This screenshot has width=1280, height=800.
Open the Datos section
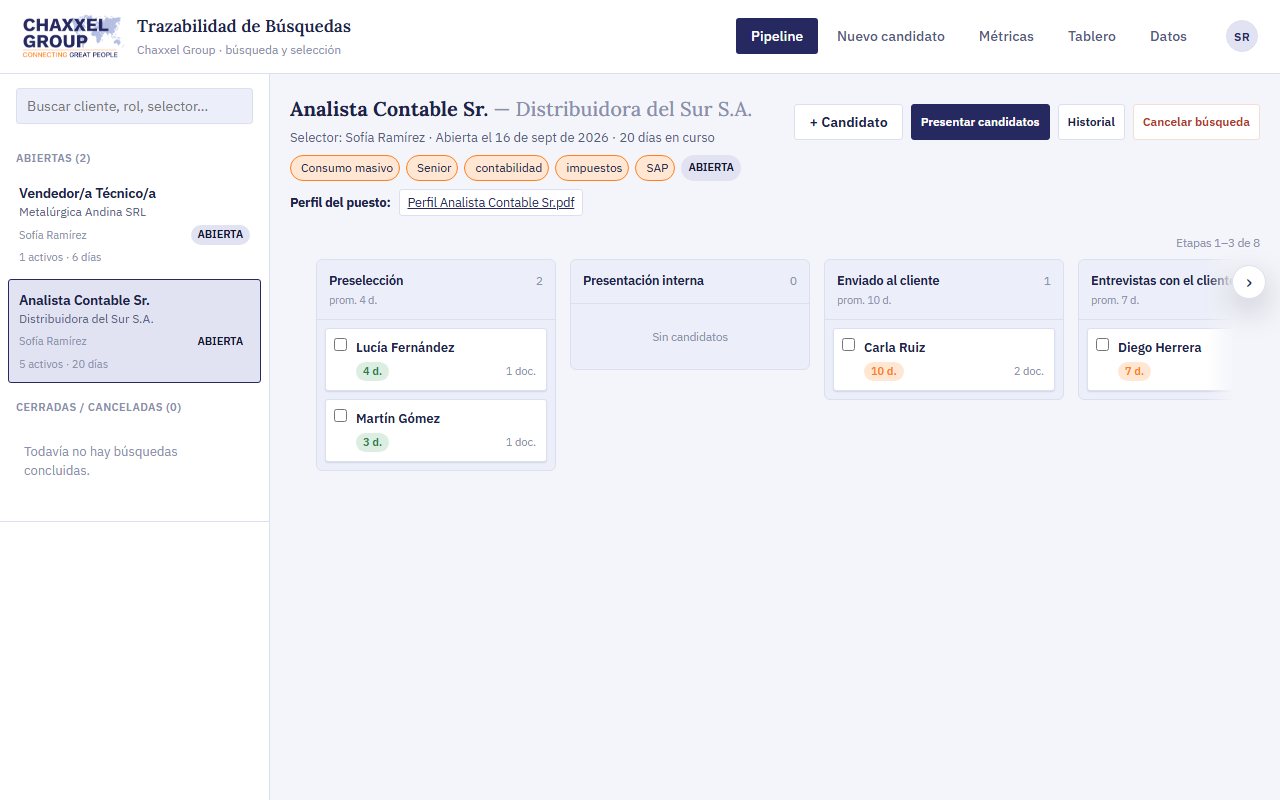coord(1168,36)
